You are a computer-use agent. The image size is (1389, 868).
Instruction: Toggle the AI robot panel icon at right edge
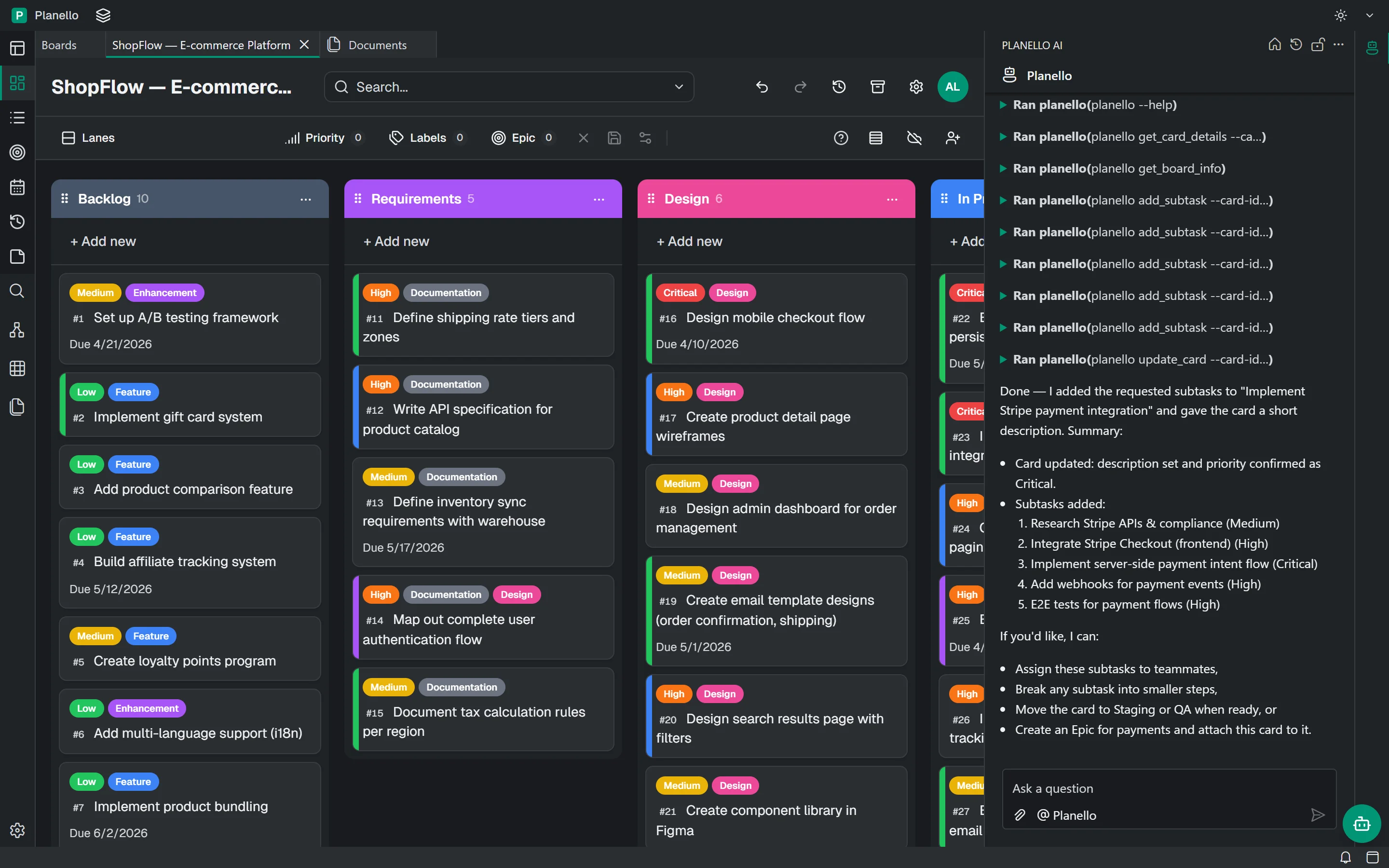[x=1372, y=47]
